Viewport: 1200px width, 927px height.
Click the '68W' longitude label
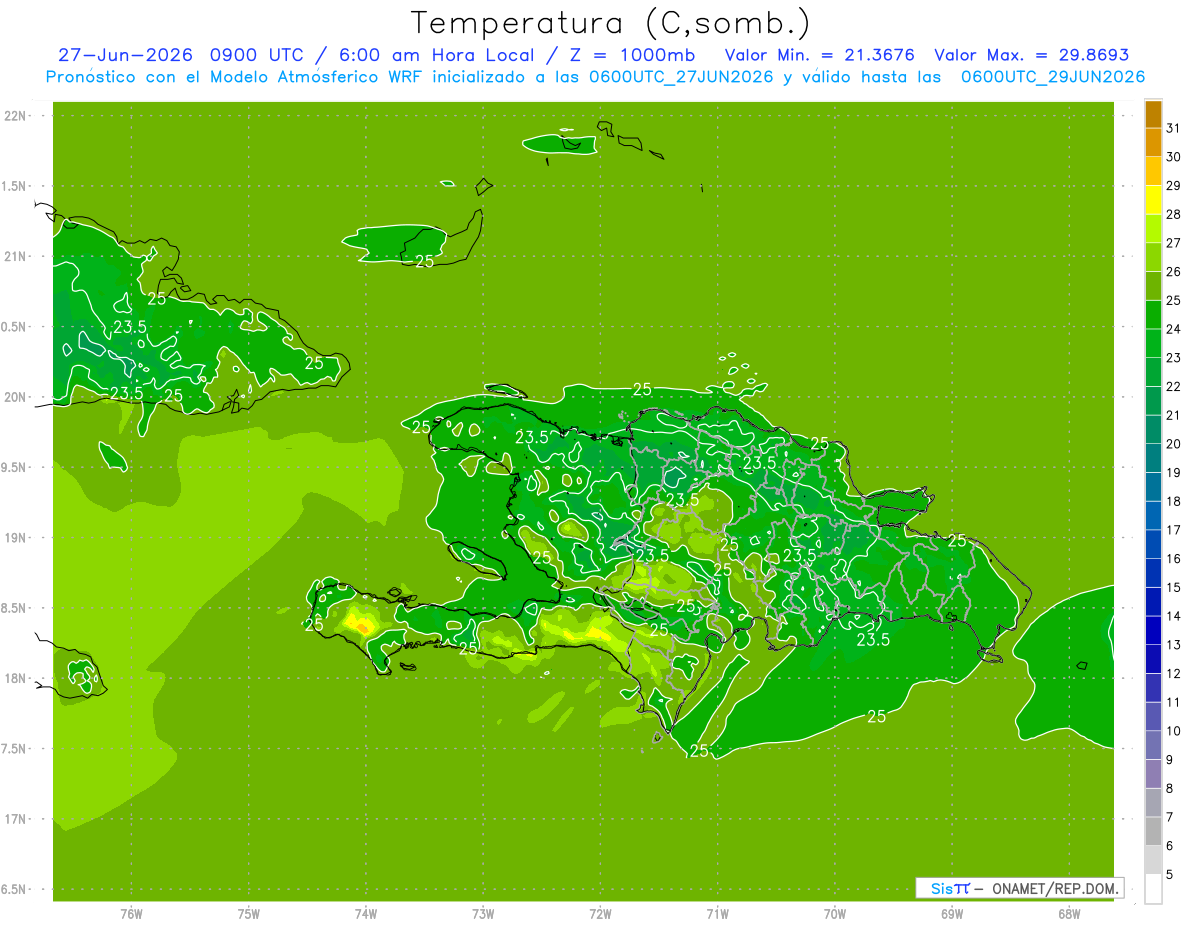tap(1069, 913)
